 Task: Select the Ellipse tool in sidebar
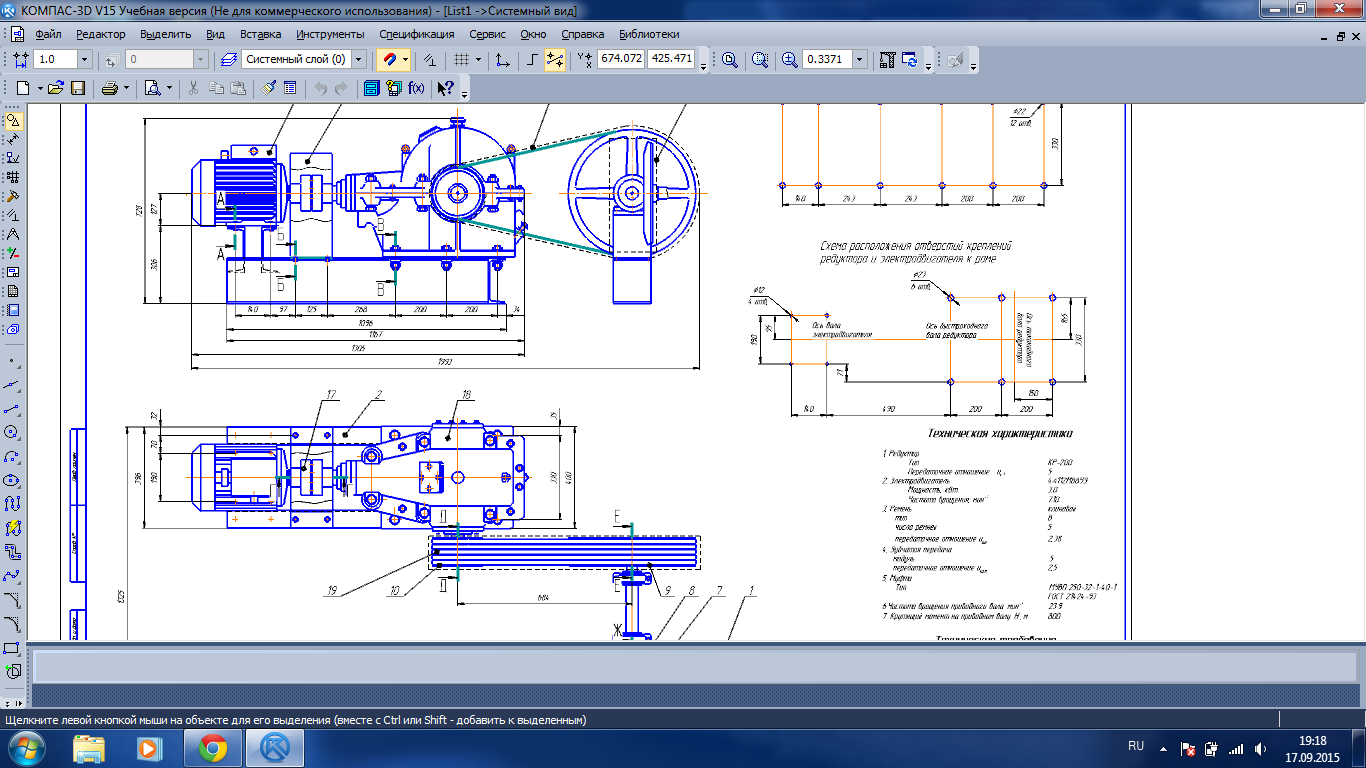(x=13, y=480)
